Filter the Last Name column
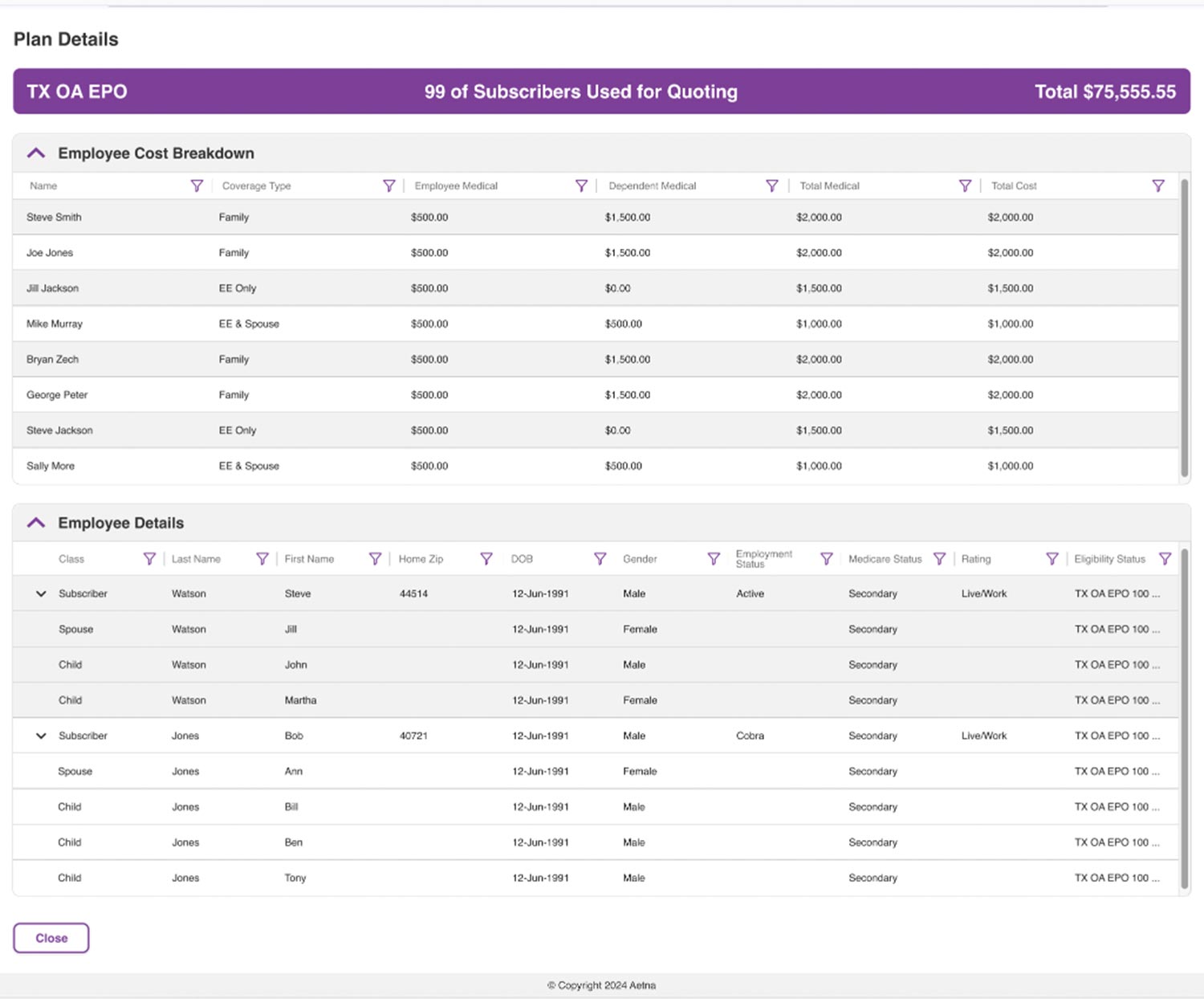The width and height of the screenshot is (1204, 999). point(262,559)
